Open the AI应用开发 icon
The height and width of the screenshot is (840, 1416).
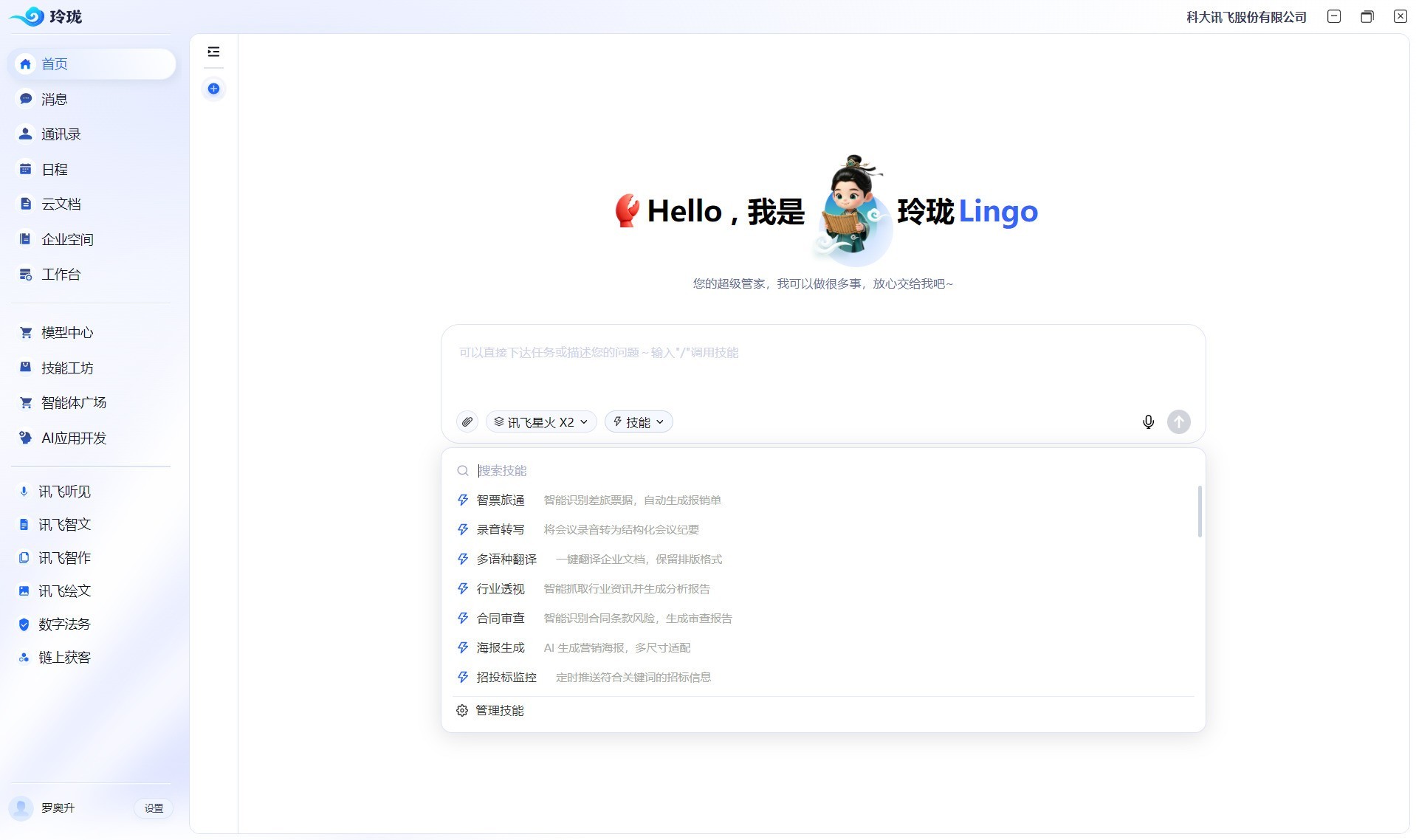click(x=26, y=438)
